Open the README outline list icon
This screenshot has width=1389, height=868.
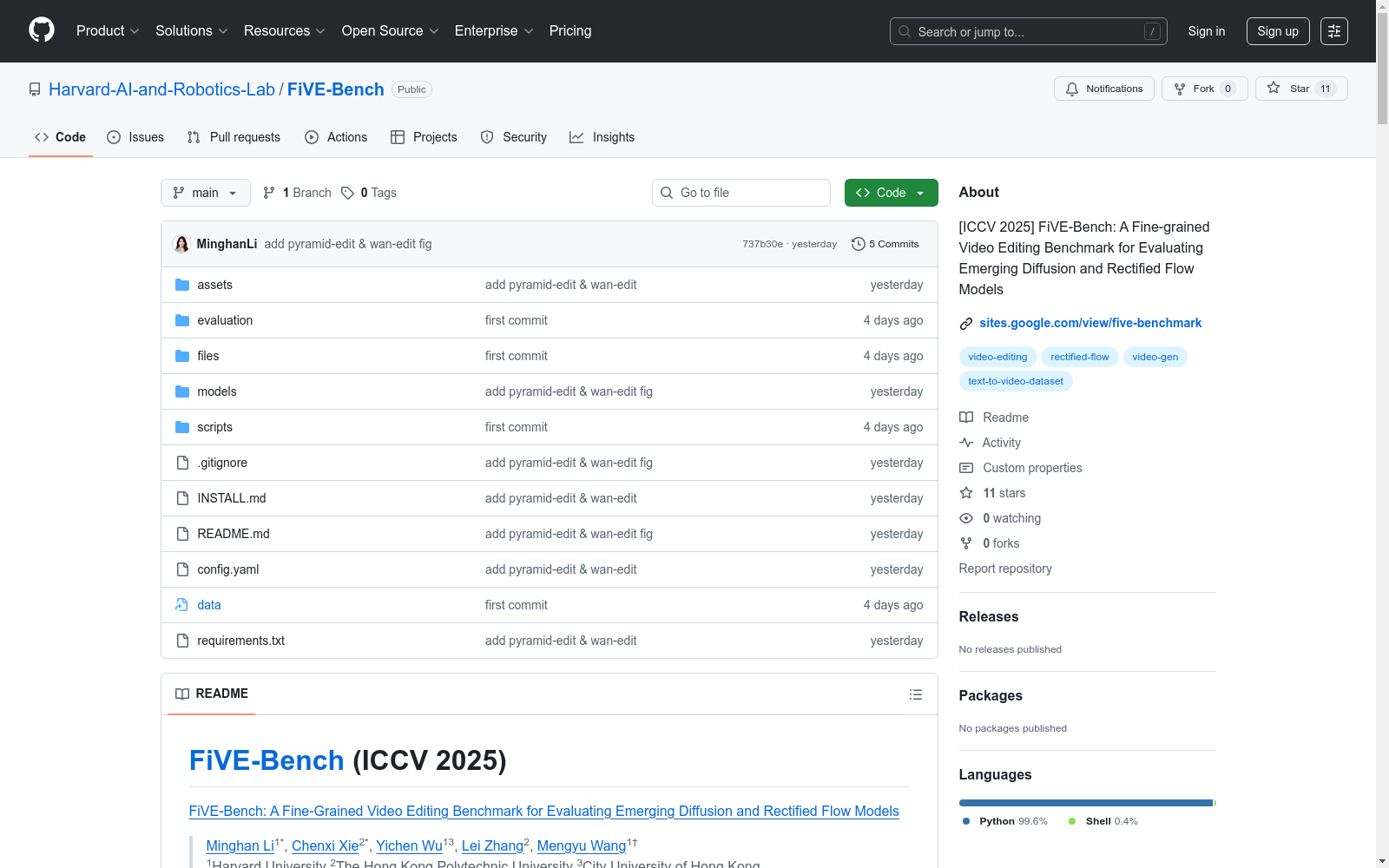916,694
